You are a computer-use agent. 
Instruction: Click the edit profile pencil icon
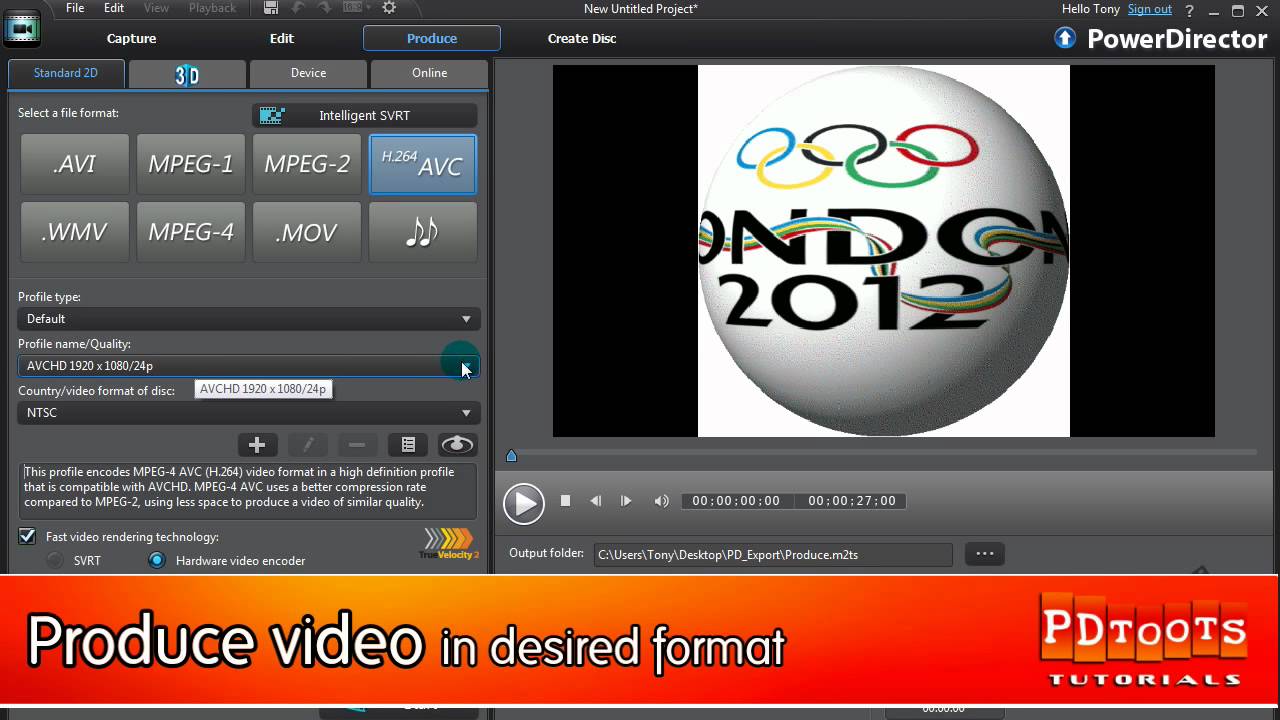(x=308, y=445)
